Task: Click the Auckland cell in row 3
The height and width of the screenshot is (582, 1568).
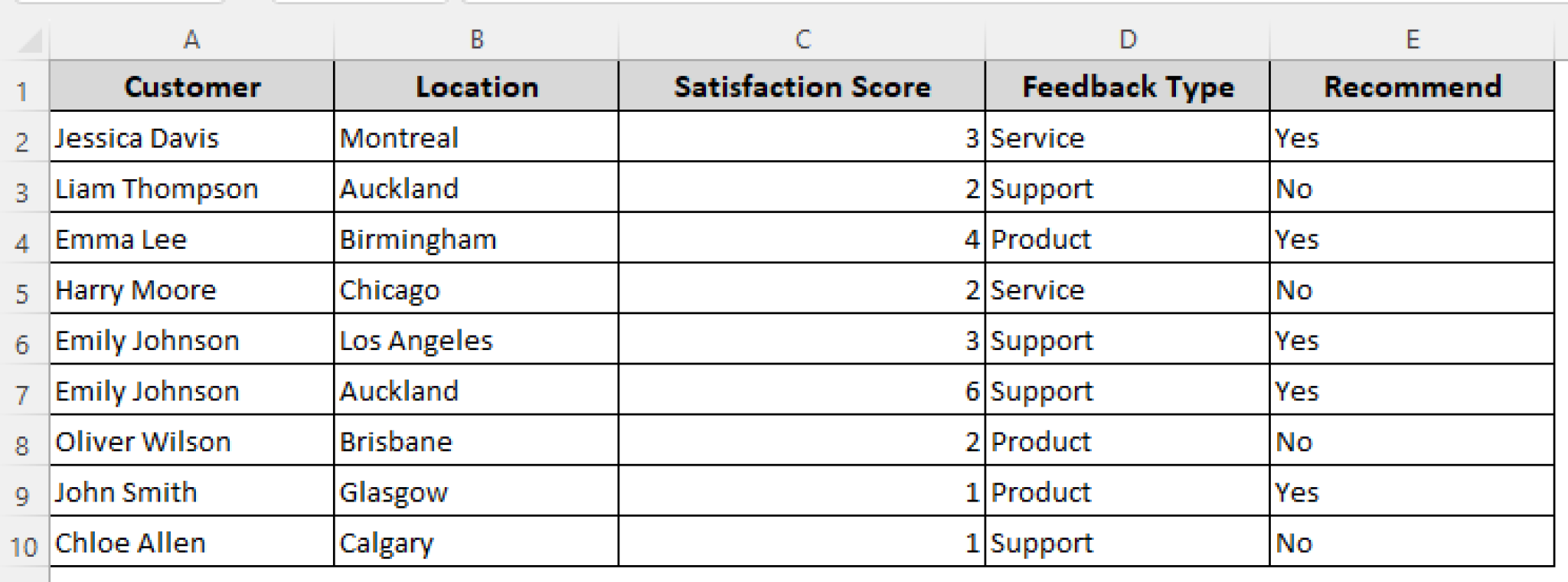Action: coord(477,188)
